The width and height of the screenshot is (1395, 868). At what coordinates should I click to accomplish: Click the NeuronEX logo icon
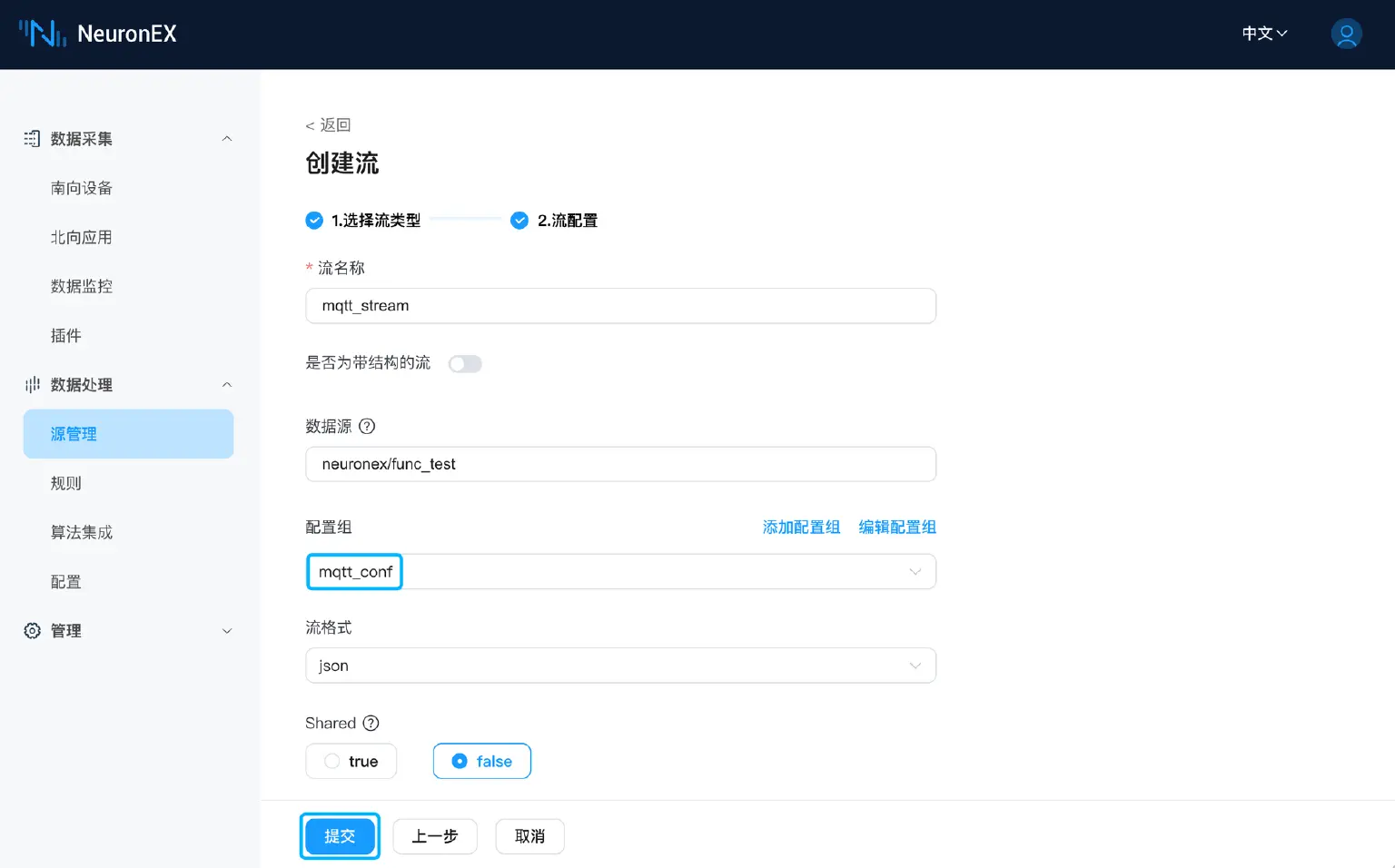41,34
